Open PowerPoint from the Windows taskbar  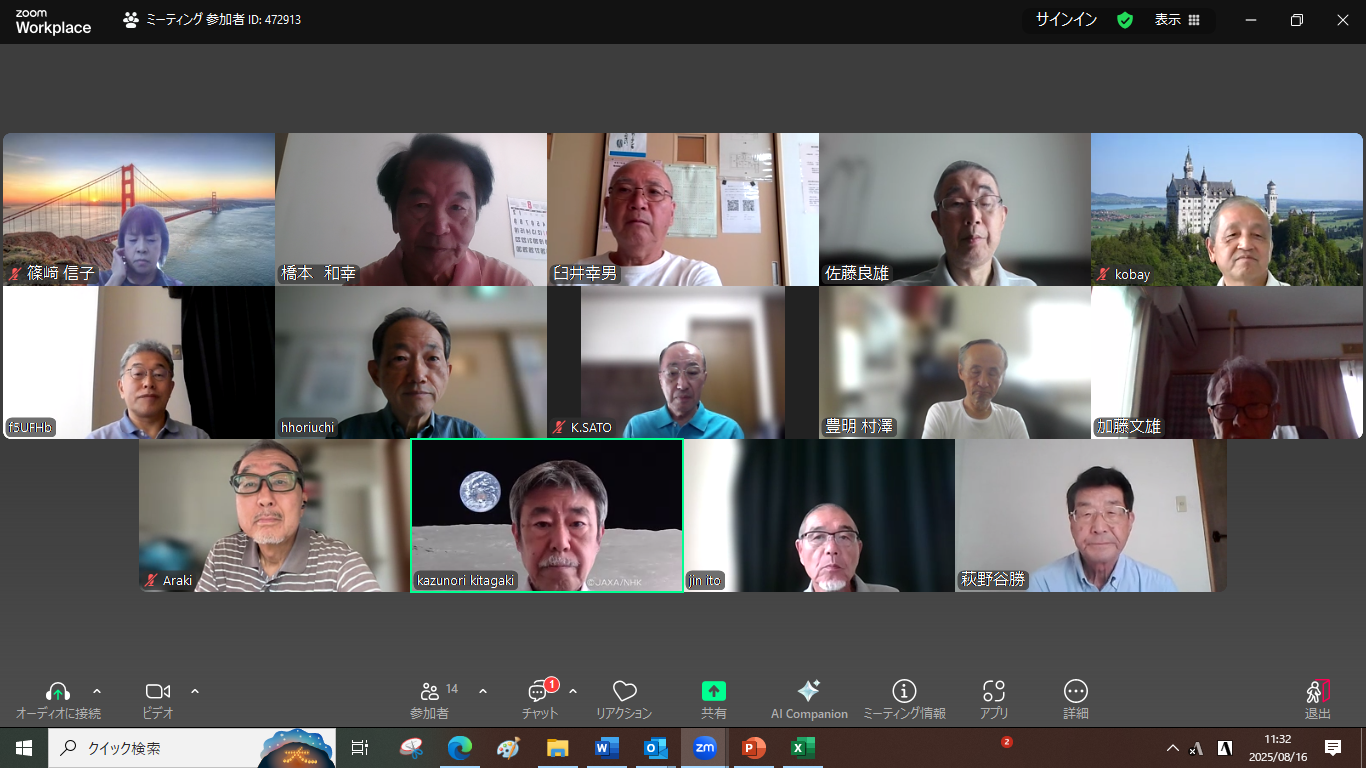753,748
